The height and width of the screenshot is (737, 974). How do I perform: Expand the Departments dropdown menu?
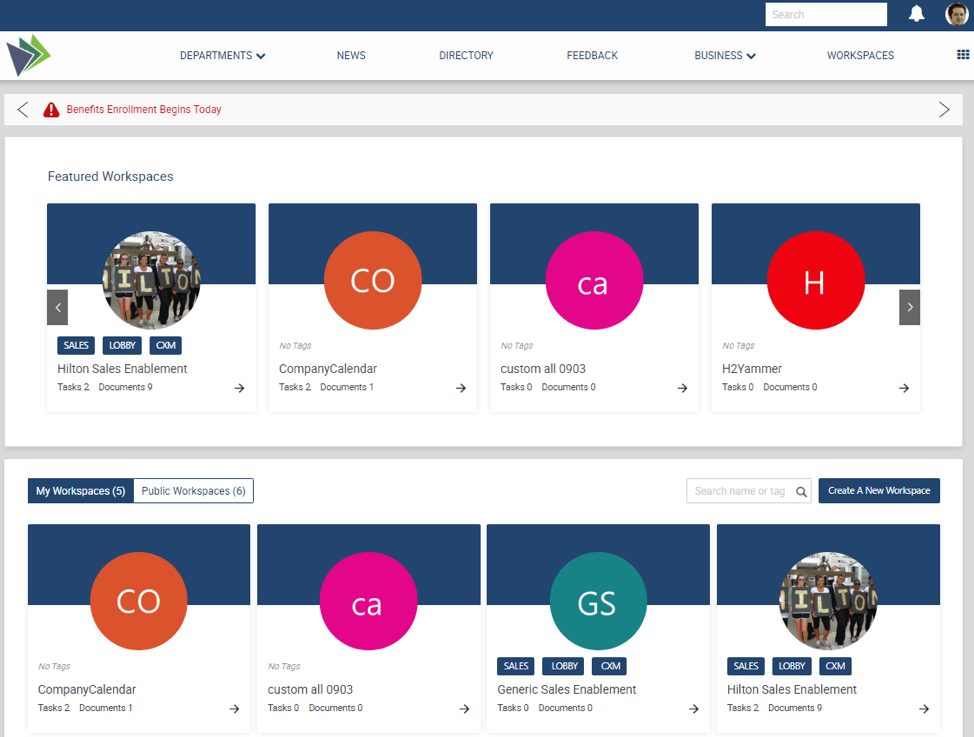pyautogui.click(x=222, y=56)
